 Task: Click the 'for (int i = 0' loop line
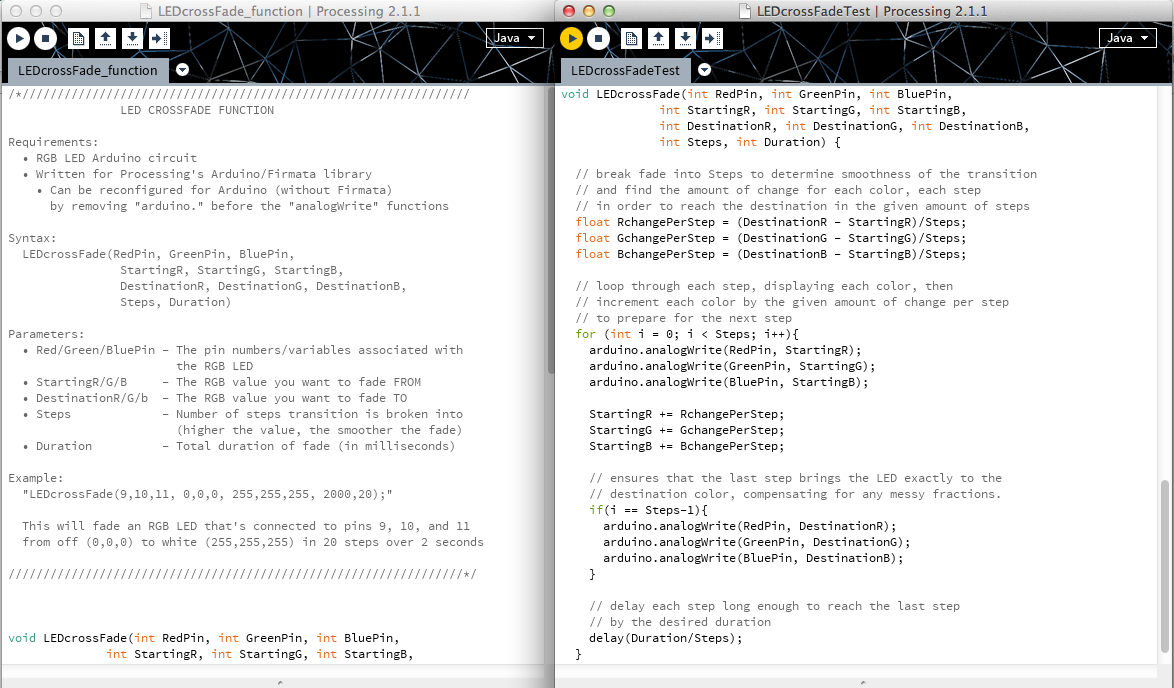pos(687,335)
